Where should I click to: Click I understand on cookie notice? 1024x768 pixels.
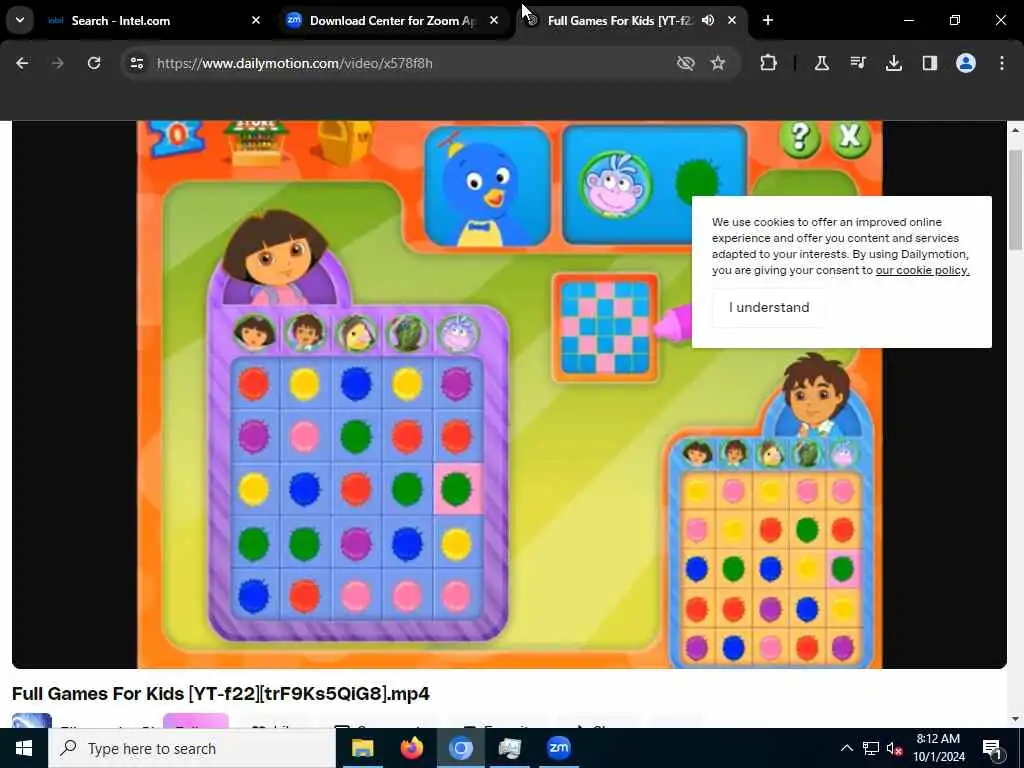click(769, 307)
